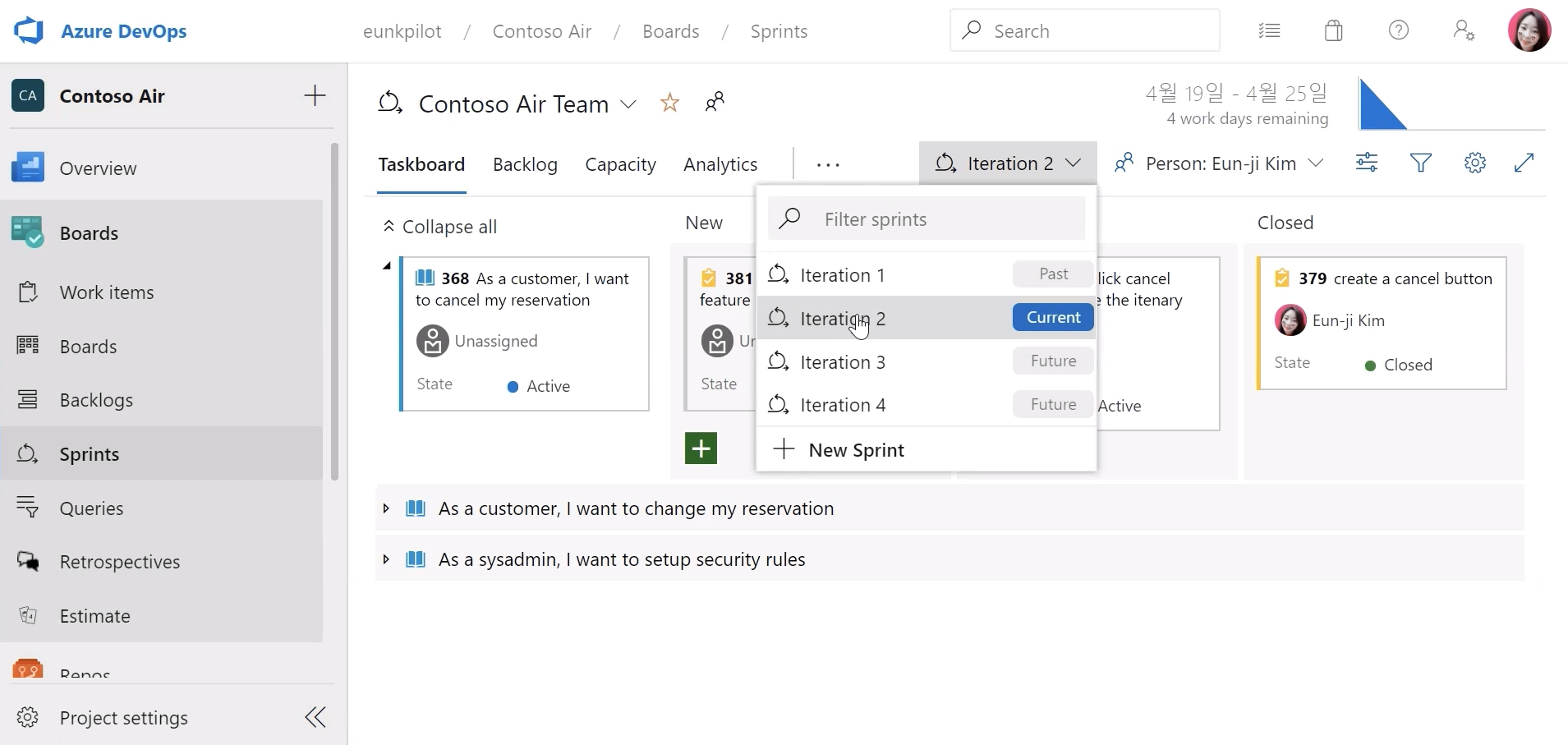This screenshot has height=745, width=1568.
Task: Switch to the Analytics tab
Action: click(x=720, y=164)
